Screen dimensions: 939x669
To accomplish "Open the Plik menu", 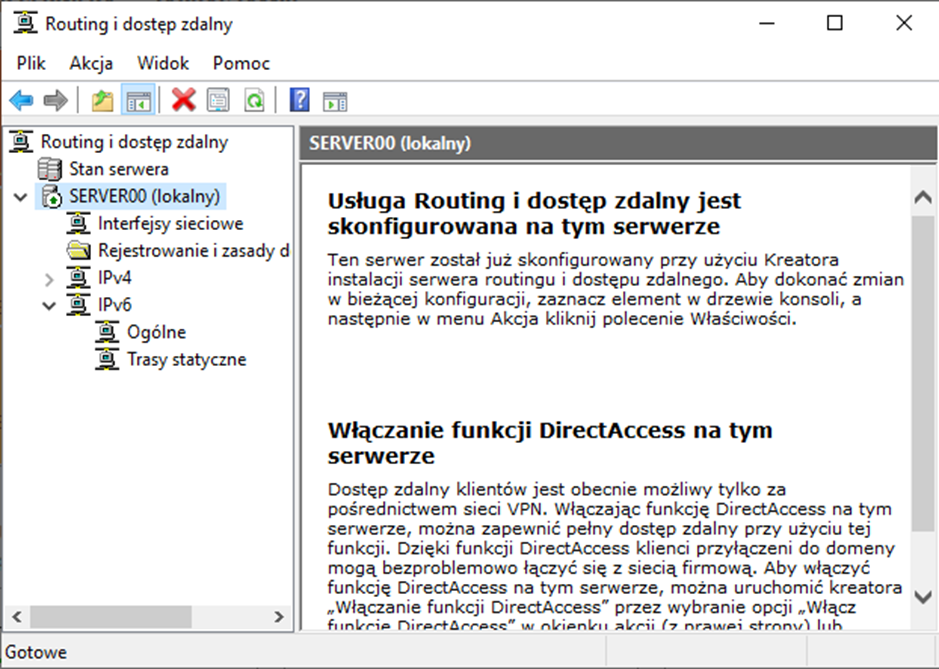I will point(31,63).
